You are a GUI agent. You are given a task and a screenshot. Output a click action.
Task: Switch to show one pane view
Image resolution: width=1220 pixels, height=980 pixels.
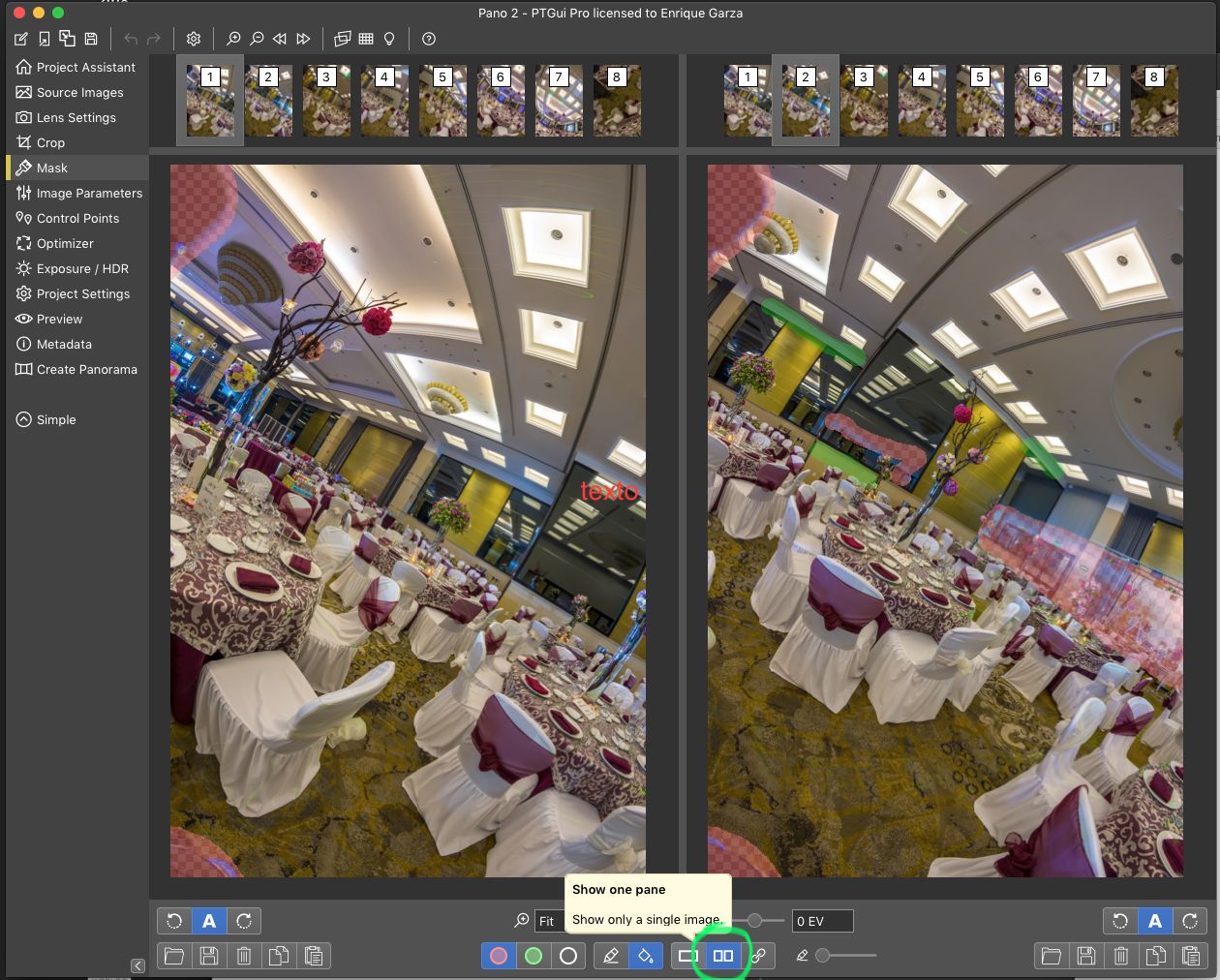688,956
